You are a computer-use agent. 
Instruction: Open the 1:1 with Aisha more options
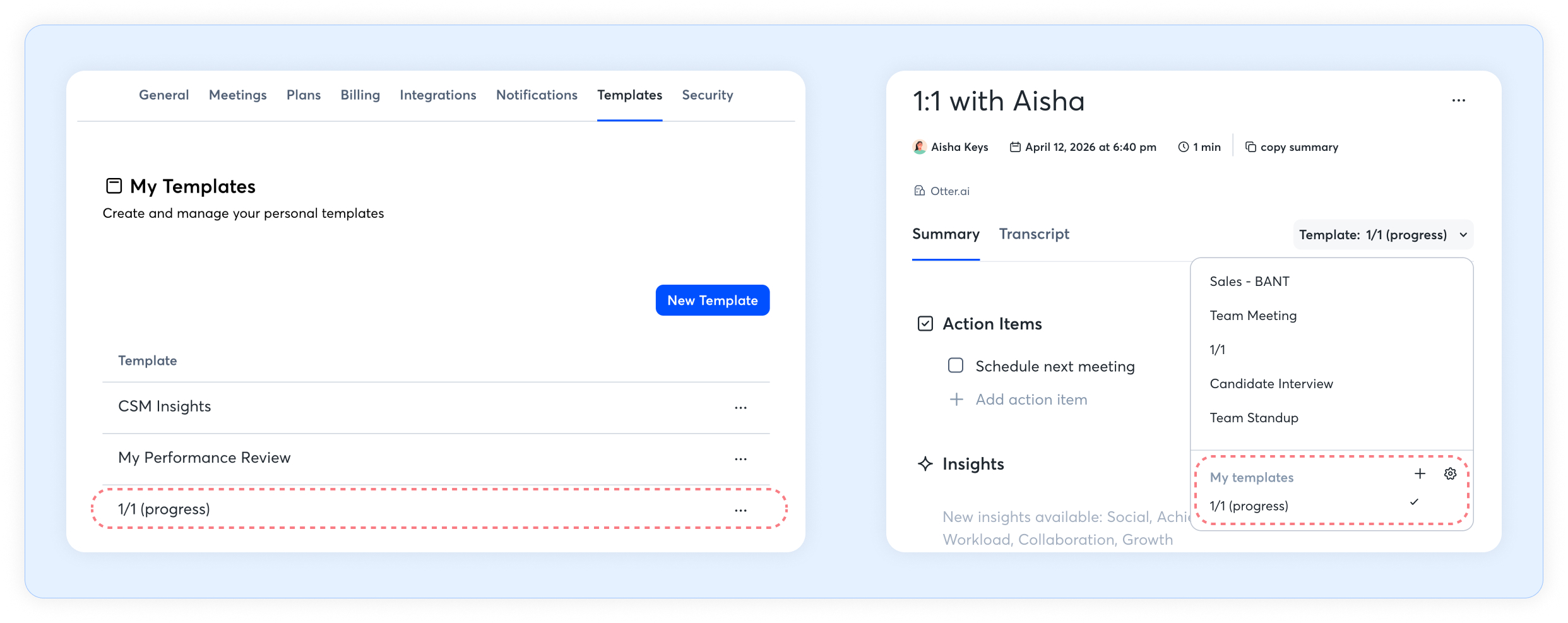pos(1458,101)
